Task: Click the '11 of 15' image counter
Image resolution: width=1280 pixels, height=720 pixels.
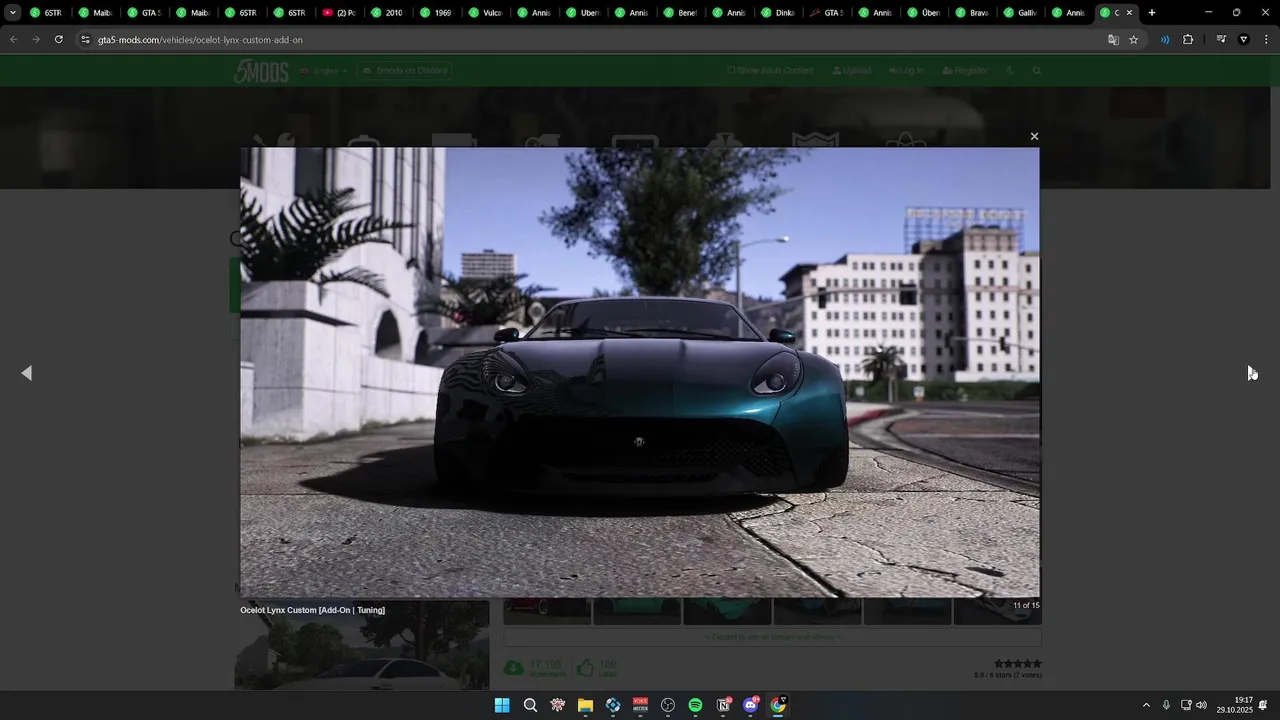Action: 1026,605
